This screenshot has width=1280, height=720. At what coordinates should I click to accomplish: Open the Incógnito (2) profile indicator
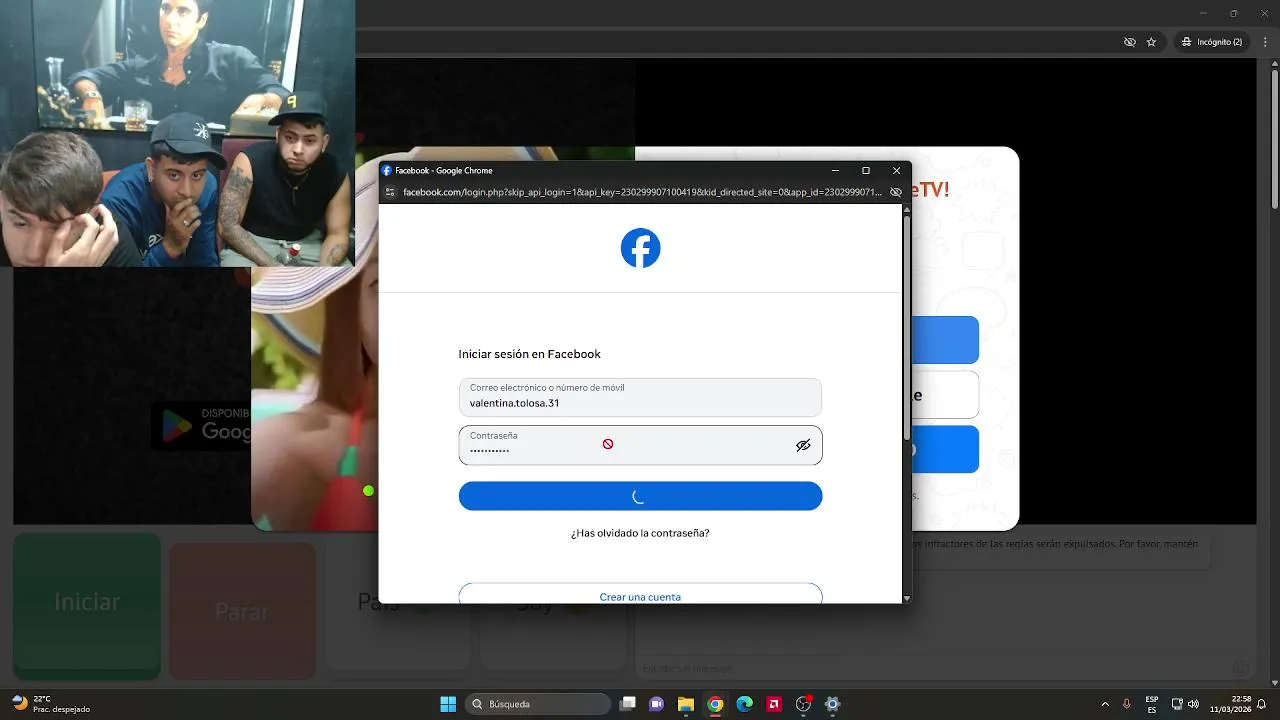point(1211,42)
